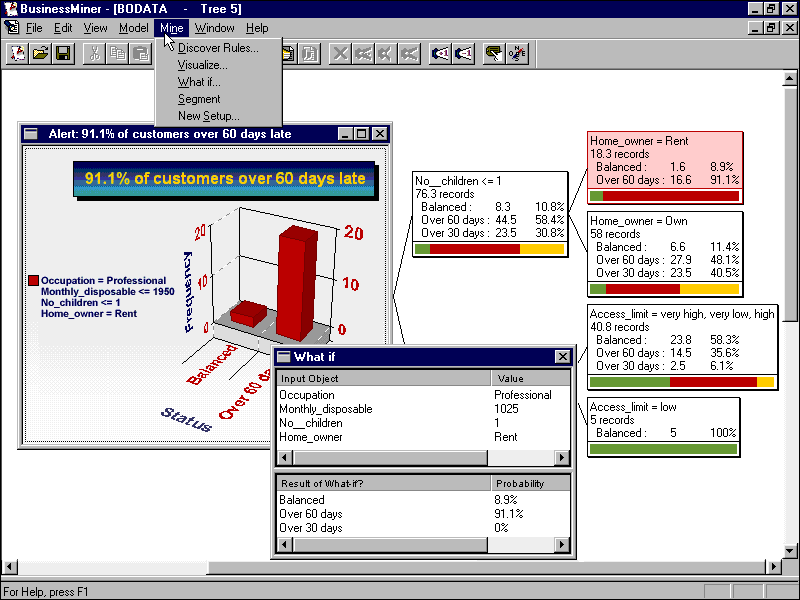Click the first tree-branch icon after the X
This screenshot has width=800, height=600.
click(x=363, y=54)
